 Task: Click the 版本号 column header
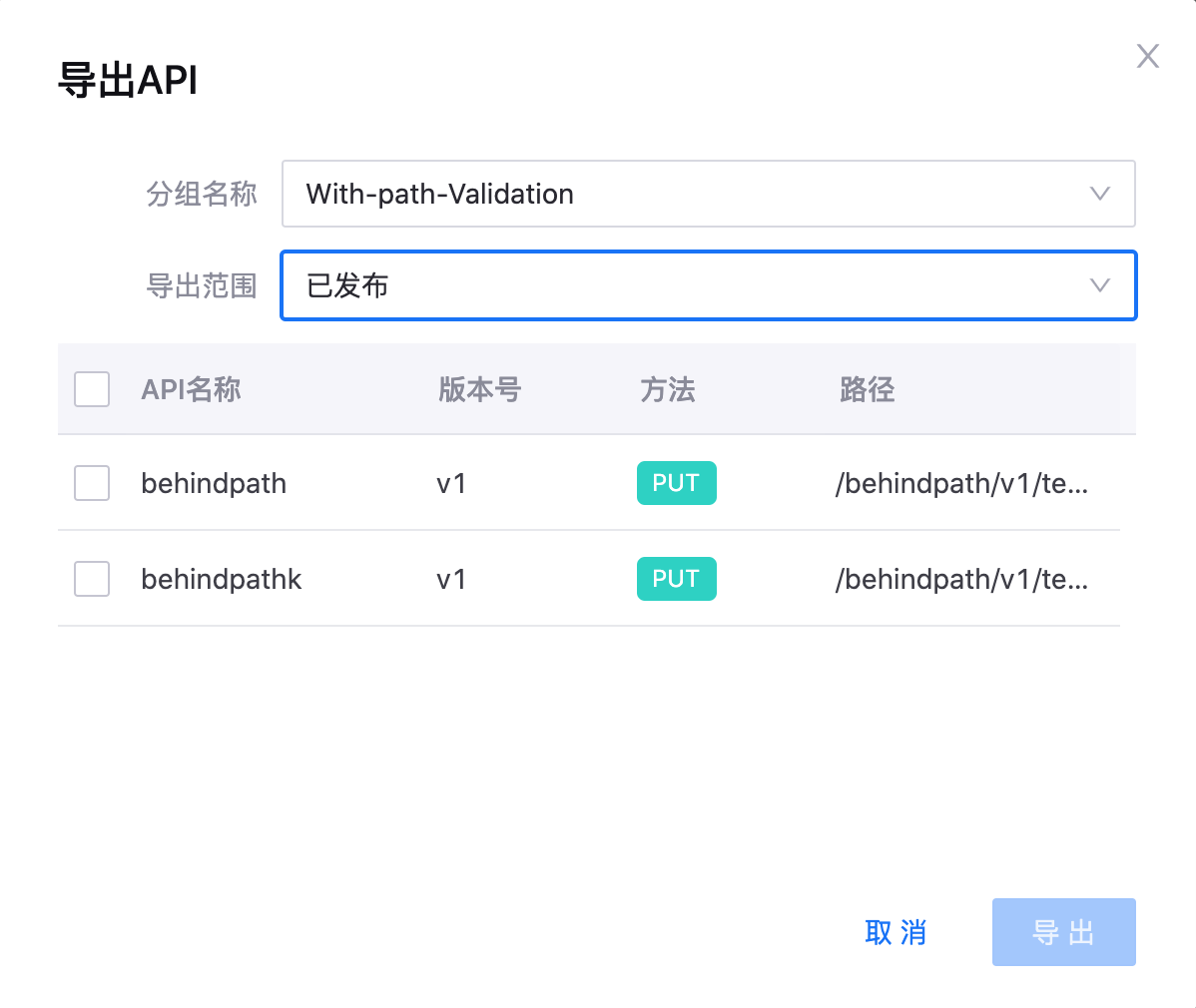point(479,389)
